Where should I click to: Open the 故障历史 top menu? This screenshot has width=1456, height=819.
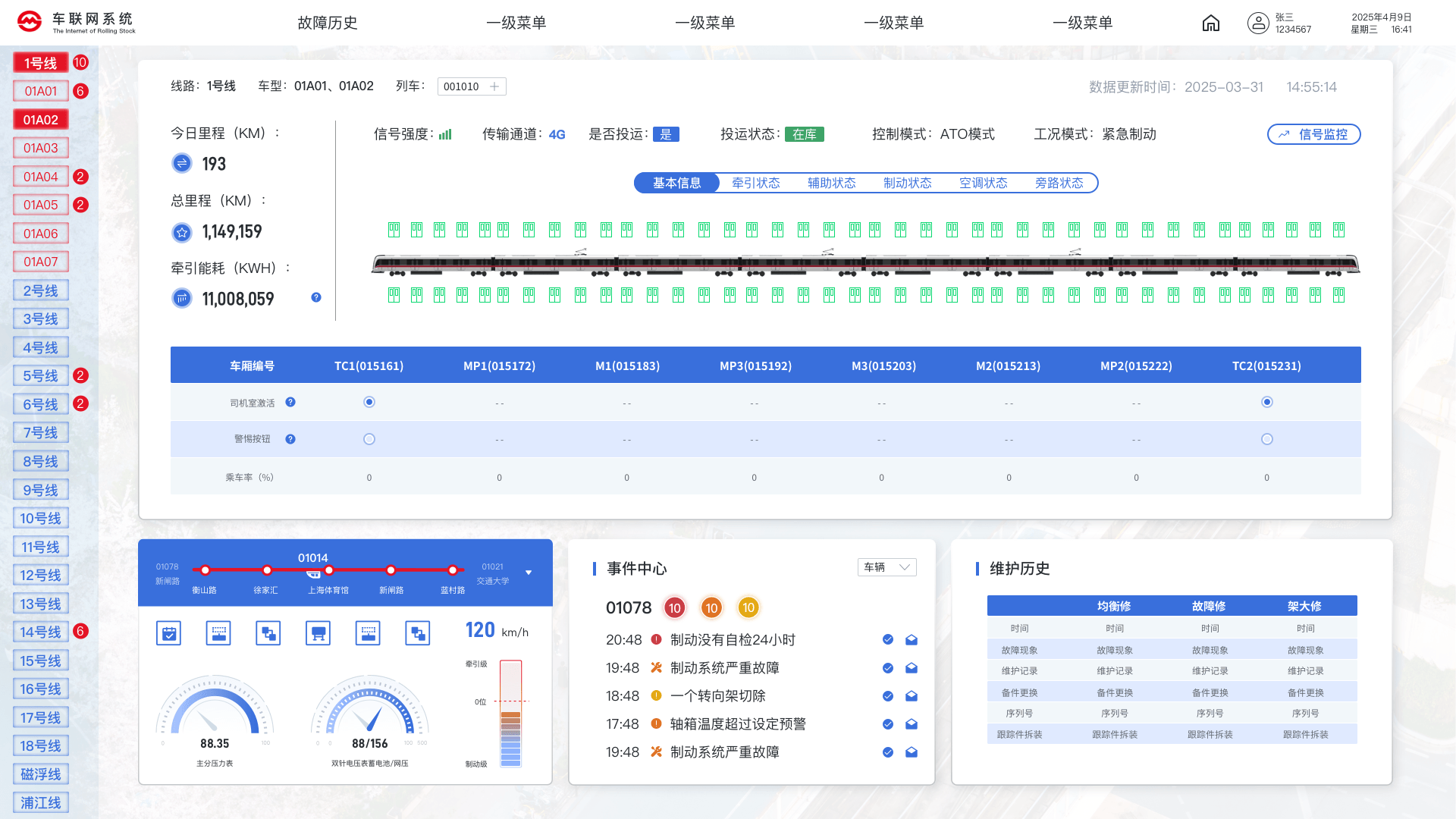328,23
